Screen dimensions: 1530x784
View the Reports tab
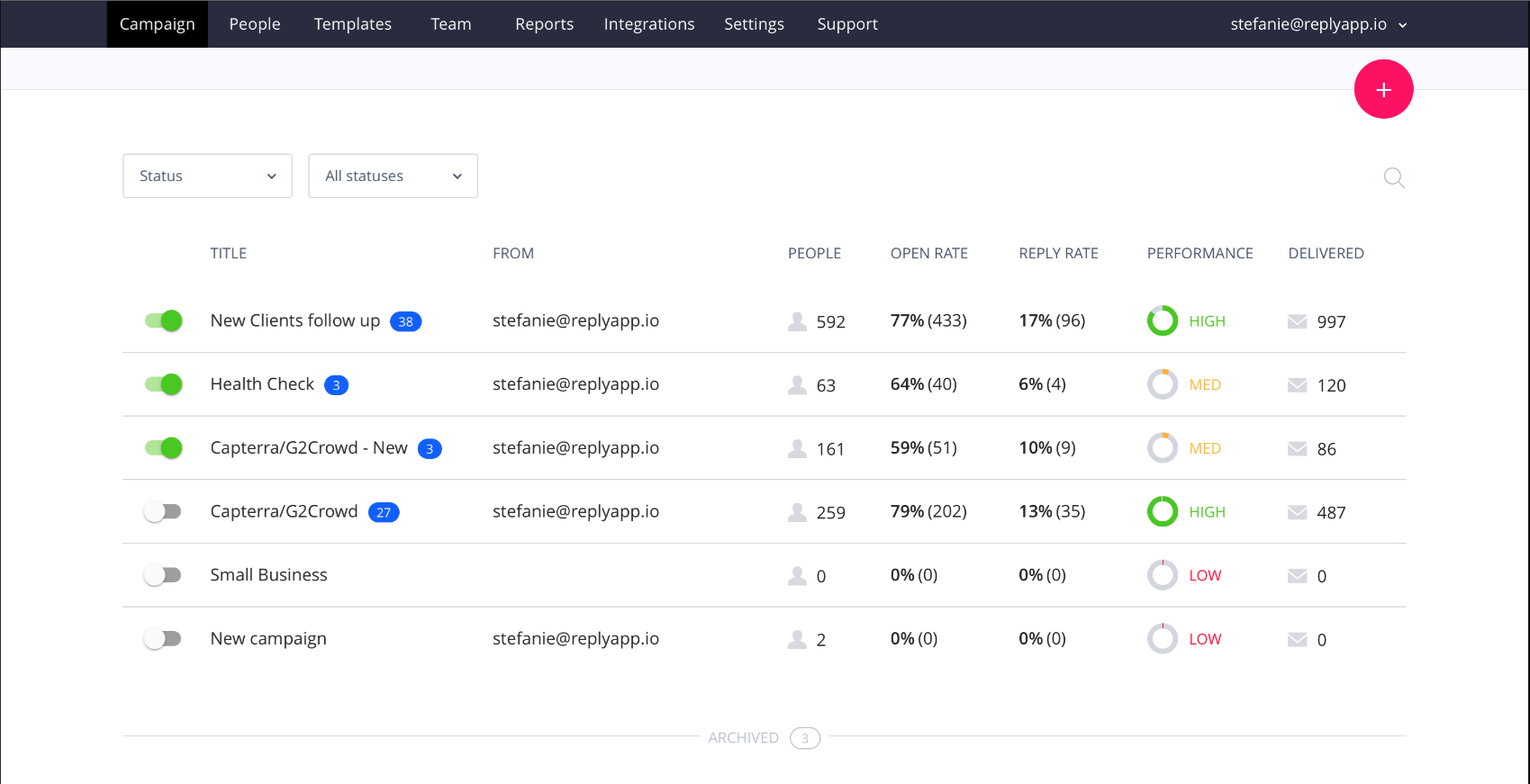tap(544, 24)
